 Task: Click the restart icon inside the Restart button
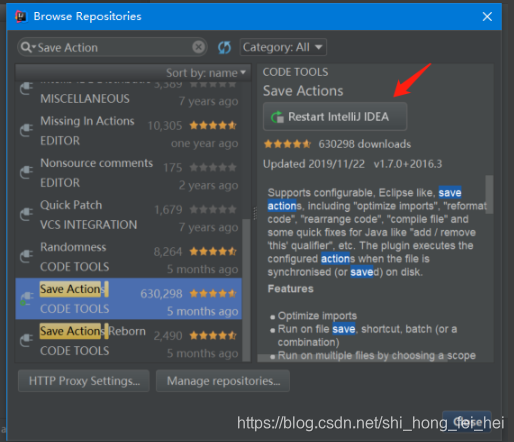(x=277, y=117)
